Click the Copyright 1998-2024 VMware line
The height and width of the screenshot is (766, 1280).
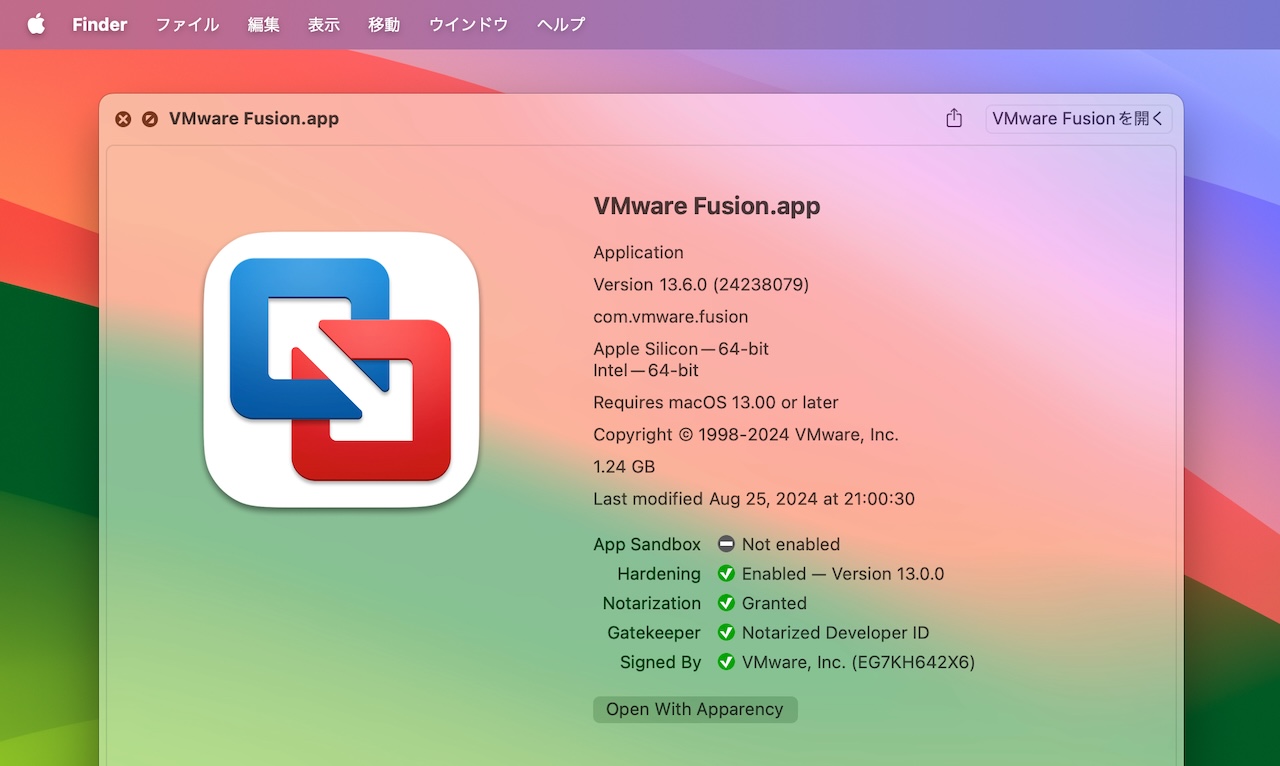click(x=746, y=435)
